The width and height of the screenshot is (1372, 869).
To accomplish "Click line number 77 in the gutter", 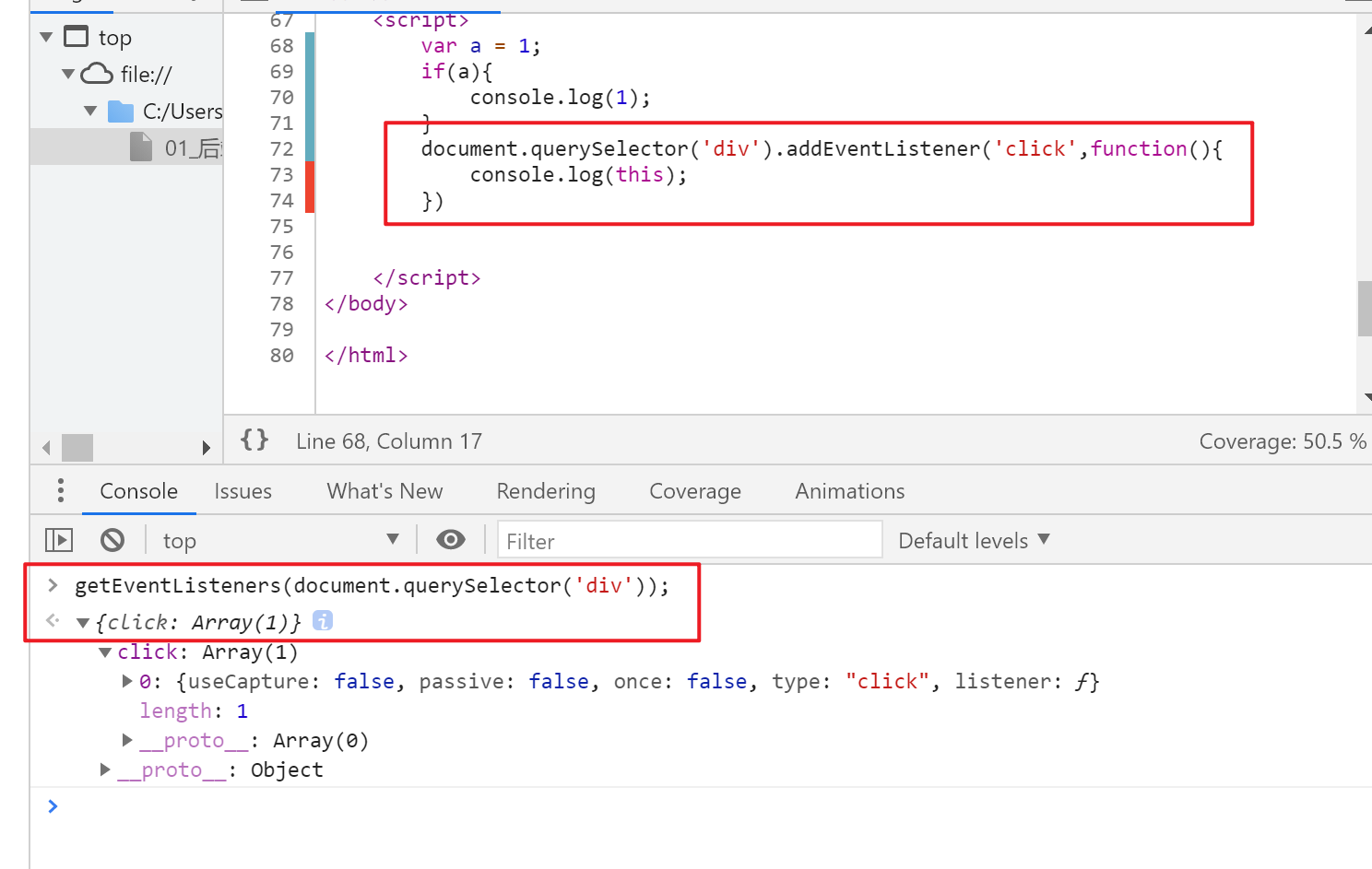I will (281, 277).
